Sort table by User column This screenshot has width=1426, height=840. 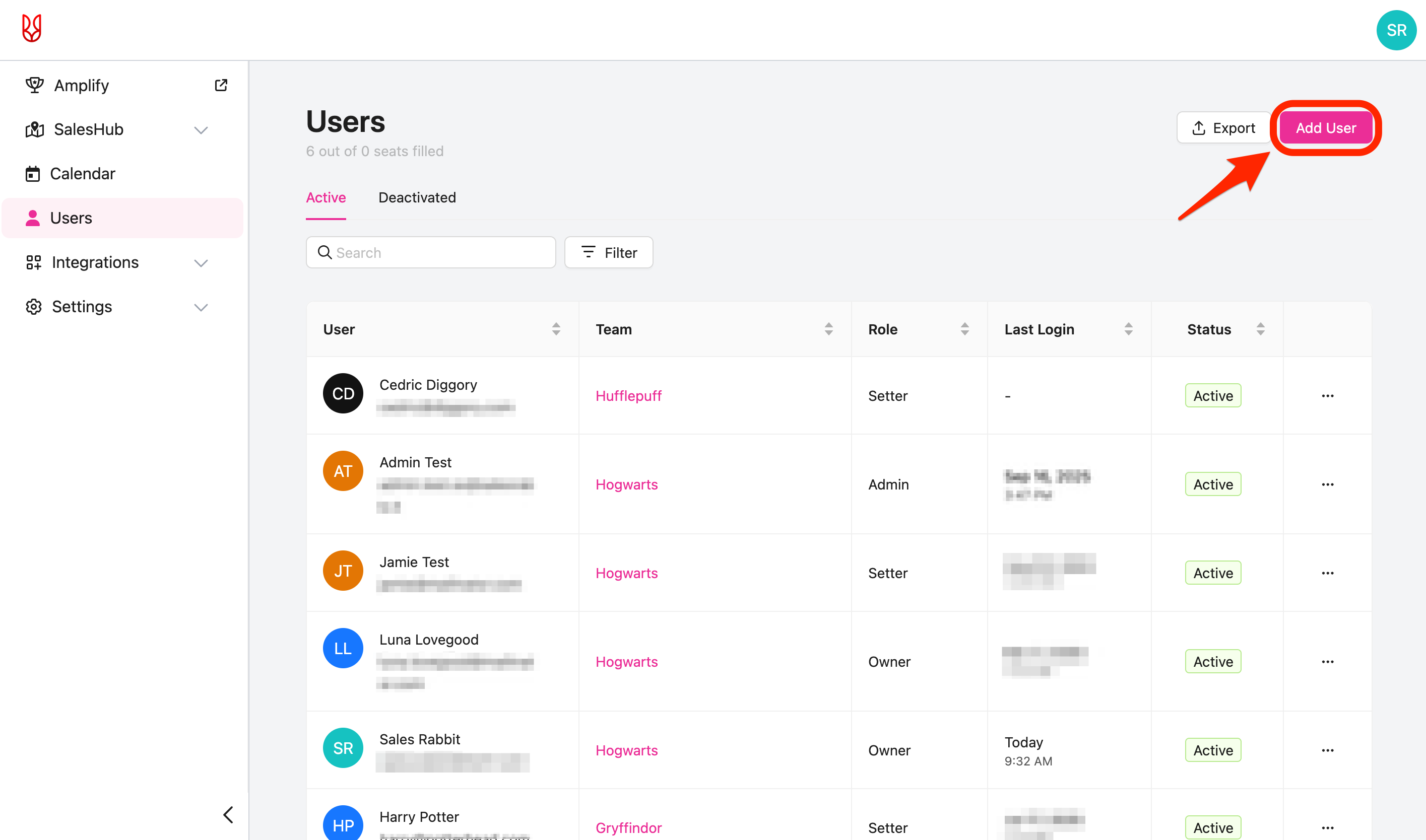[x=556, y=329]
